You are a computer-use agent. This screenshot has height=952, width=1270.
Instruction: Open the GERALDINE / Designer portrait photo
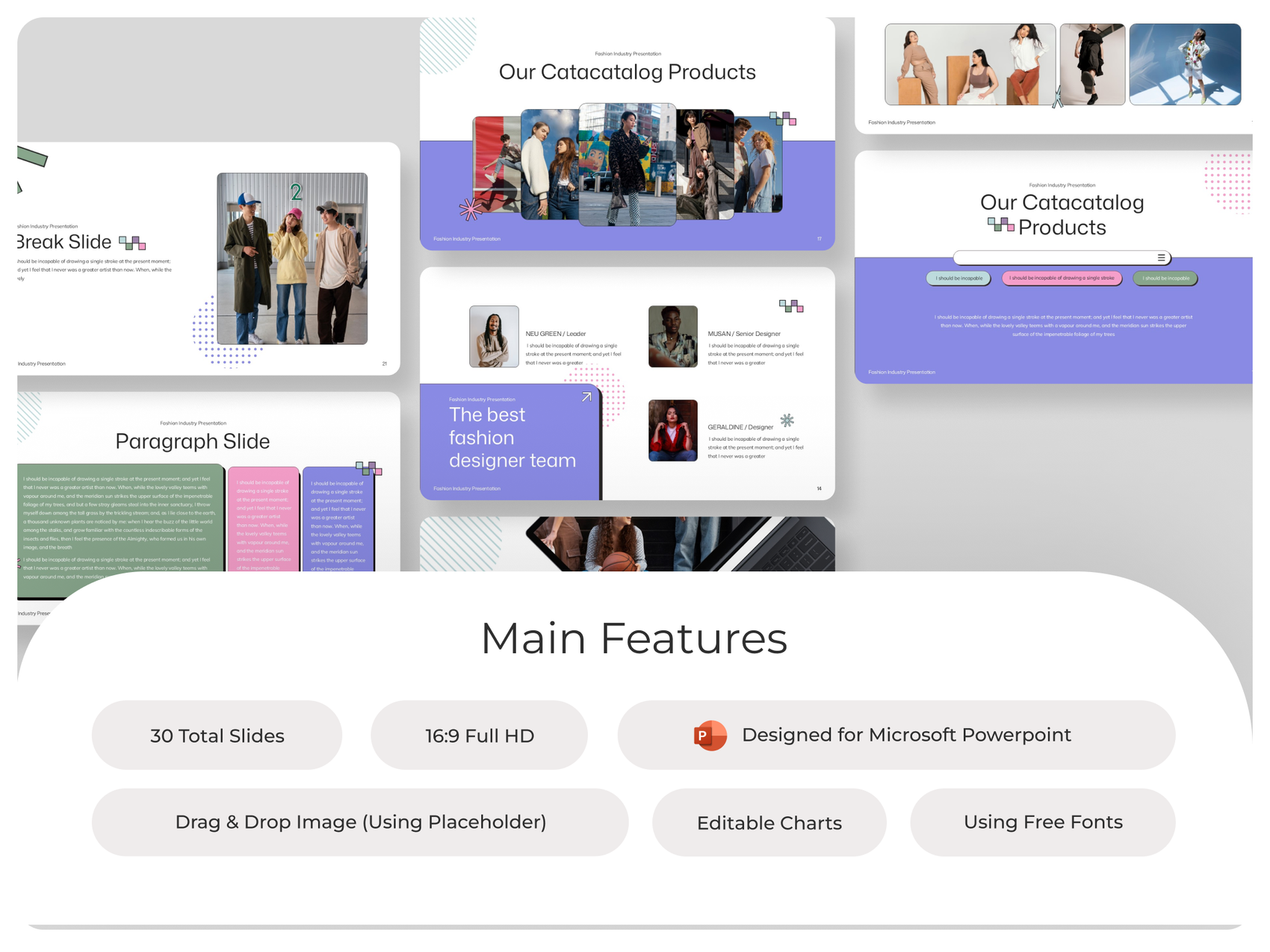coord(673,430)
